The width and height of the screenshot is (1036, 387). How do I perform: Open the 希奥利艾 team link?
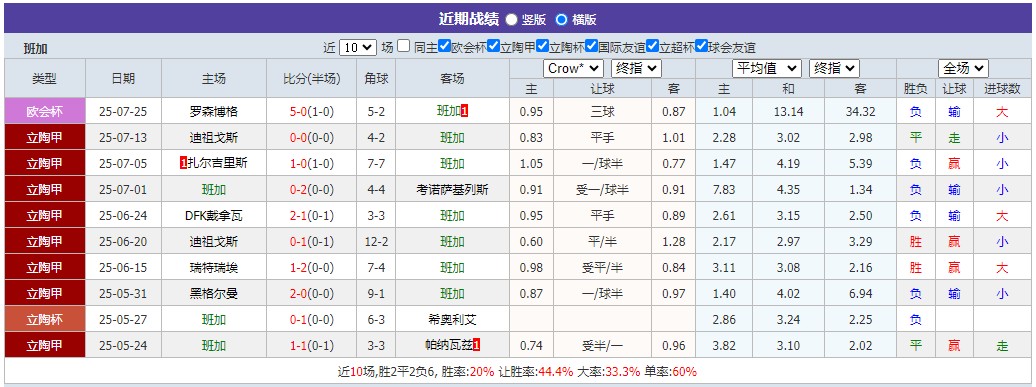tap(453, 320)
